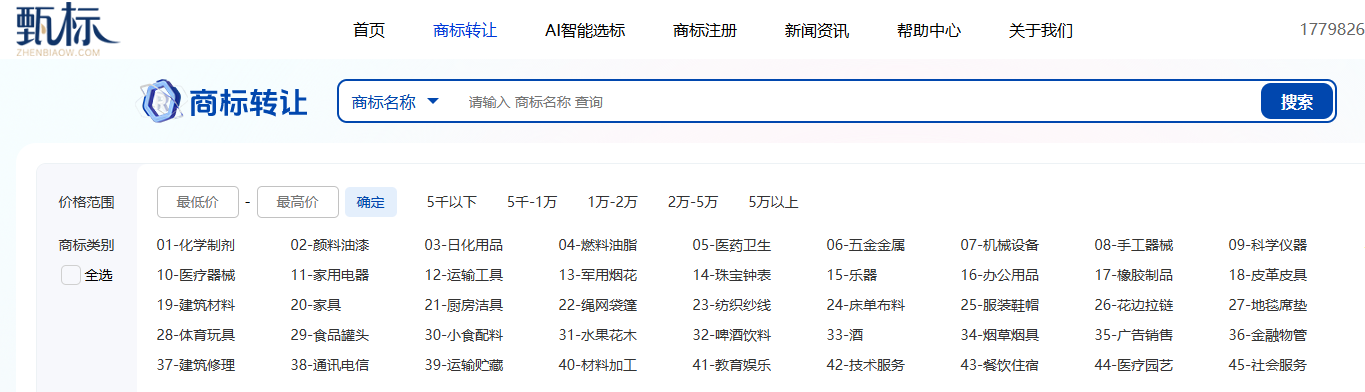Choose category 01-化学制剂
1365x392 pixels.
196,245
